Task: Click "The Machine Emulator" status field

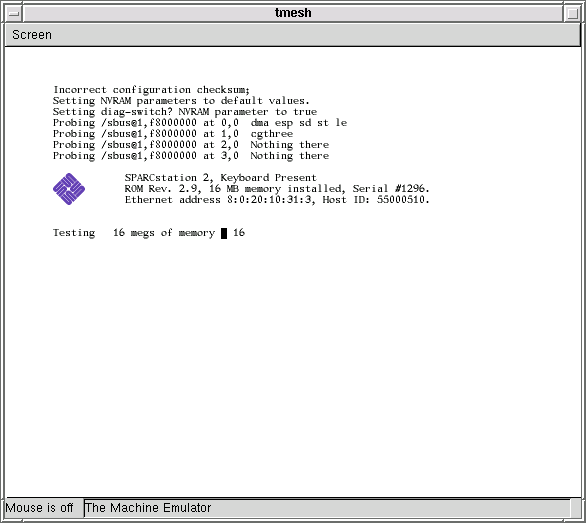Action: point(327,508)
